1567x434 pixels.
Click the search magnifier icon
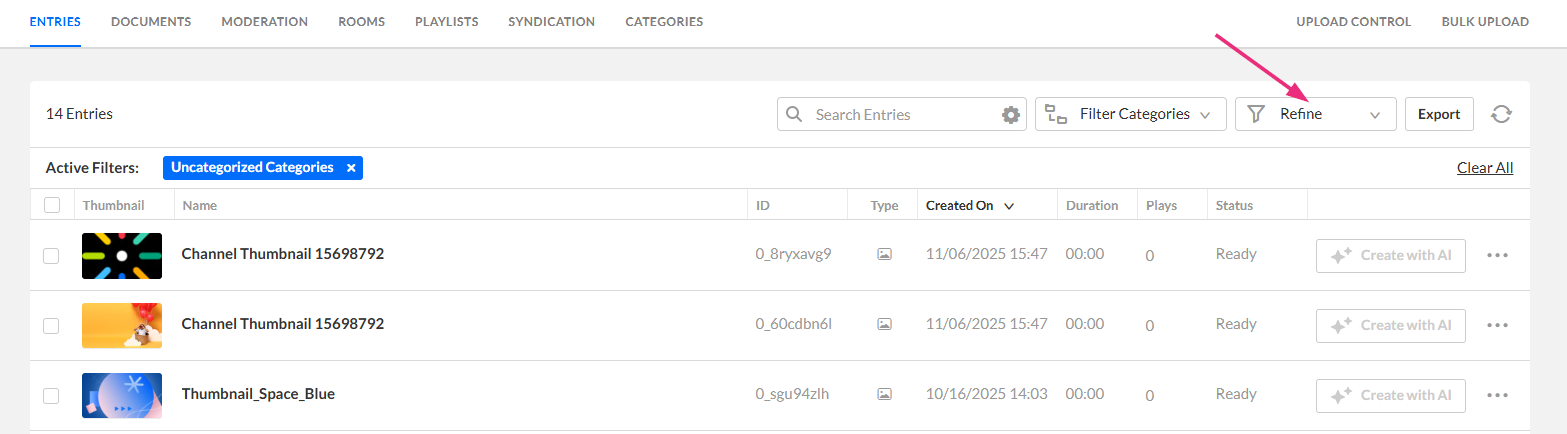(795, 114)
